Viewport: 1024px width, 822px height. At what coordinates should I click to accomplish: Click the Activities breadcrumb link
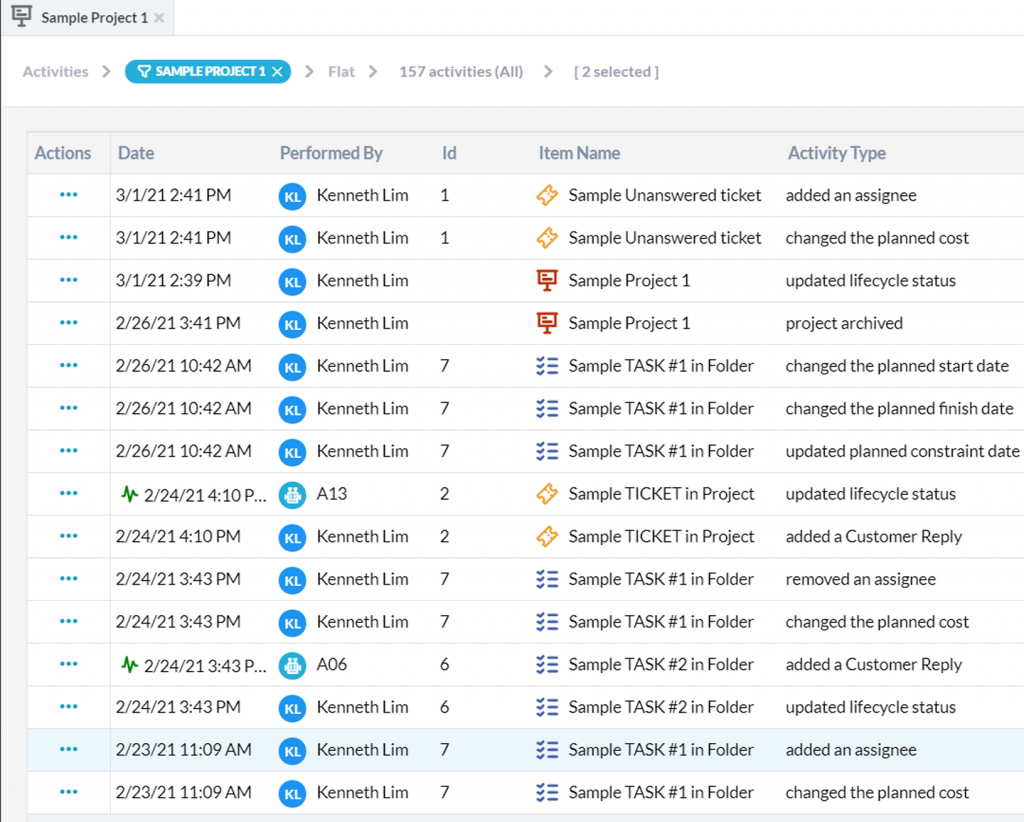(55, 72)
